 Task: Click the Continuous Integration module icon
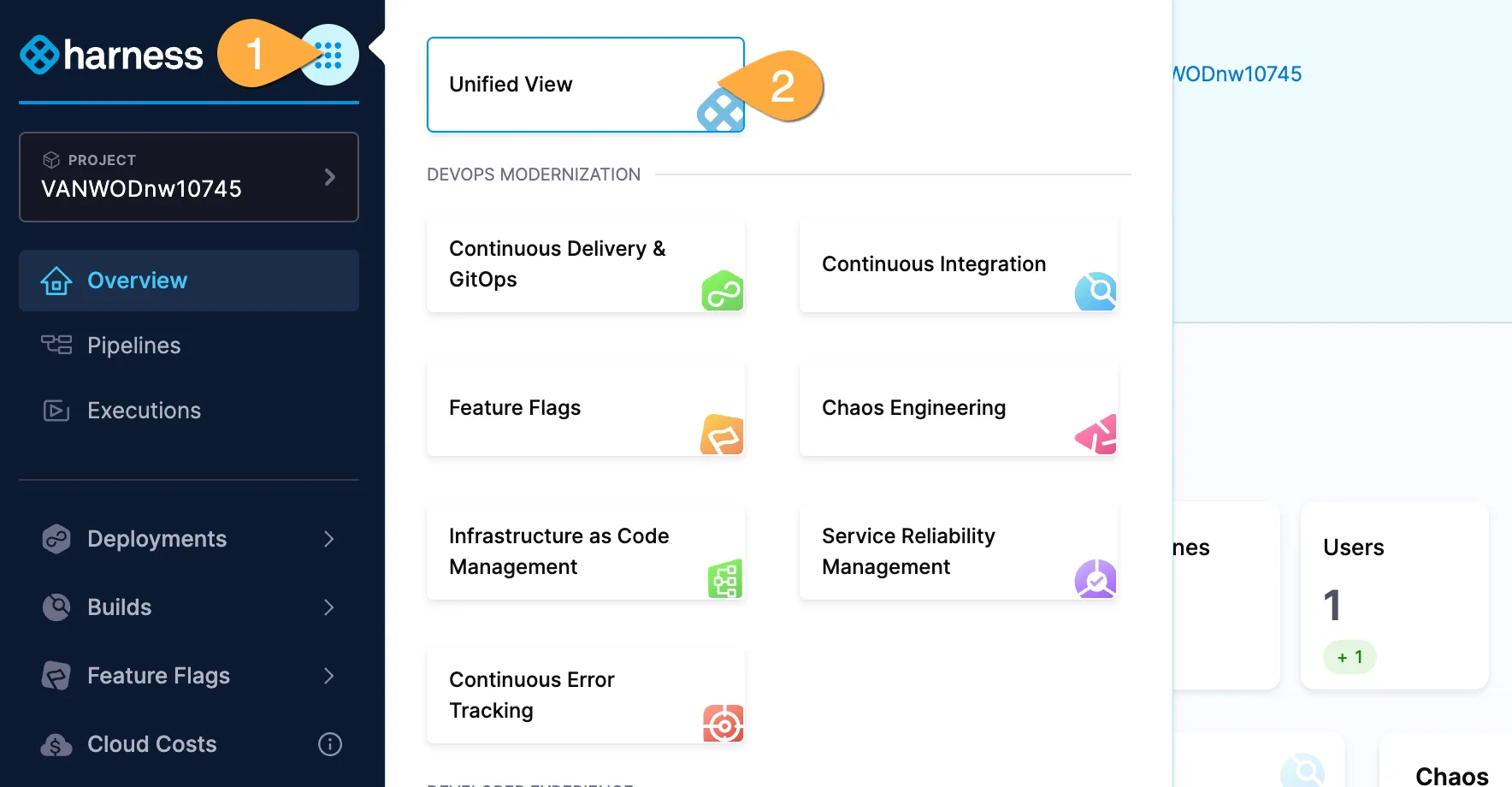coord(1096,292)
